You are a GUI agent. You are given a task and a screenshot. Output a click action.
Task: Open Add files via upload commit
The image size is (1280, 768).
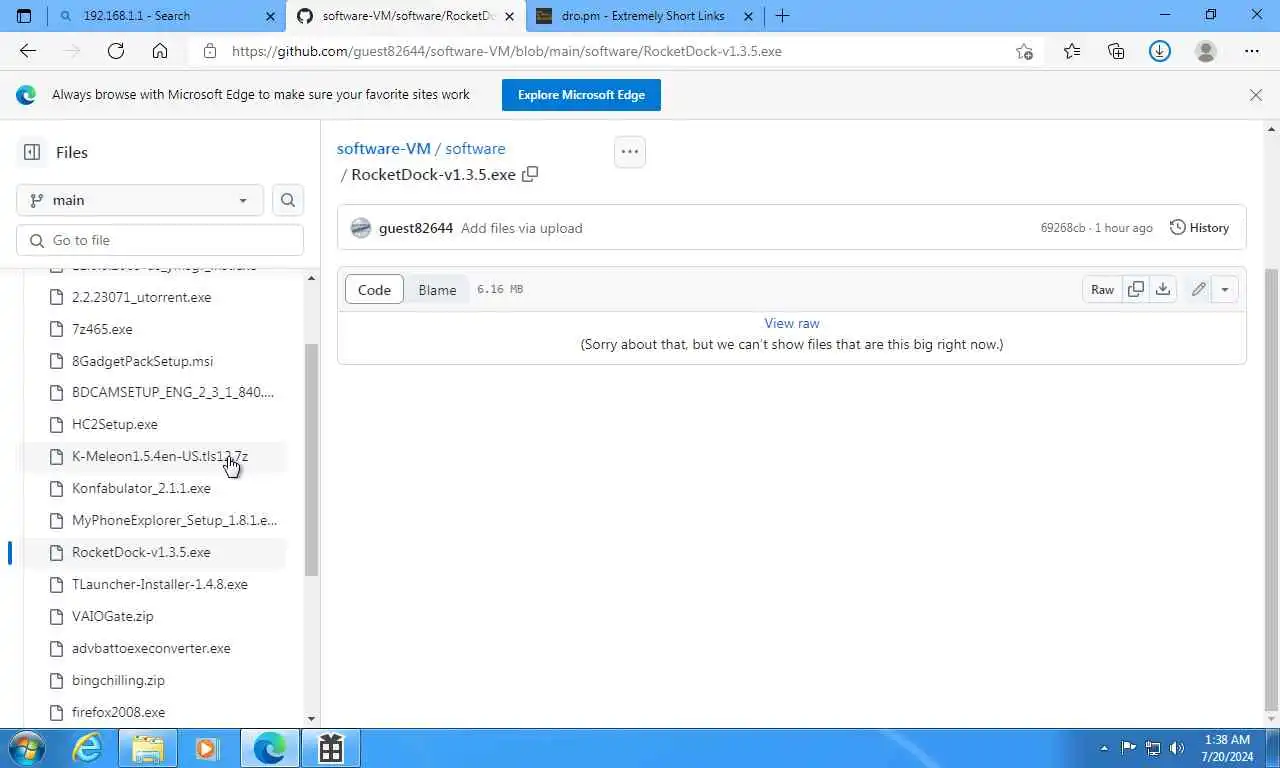pyautogui.click(x=521, y=228)
